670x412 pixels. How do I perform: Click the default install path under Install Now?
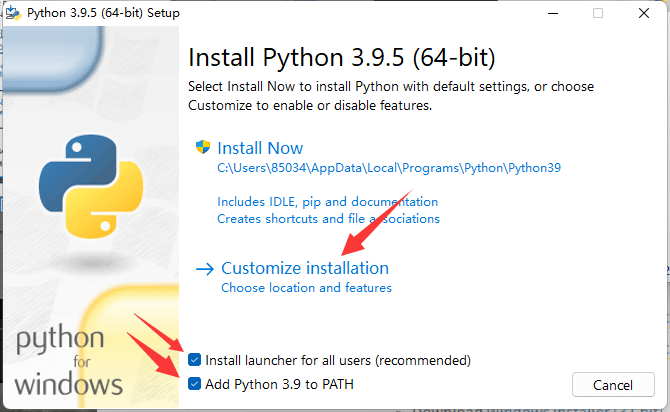click(x=389, y=168)
